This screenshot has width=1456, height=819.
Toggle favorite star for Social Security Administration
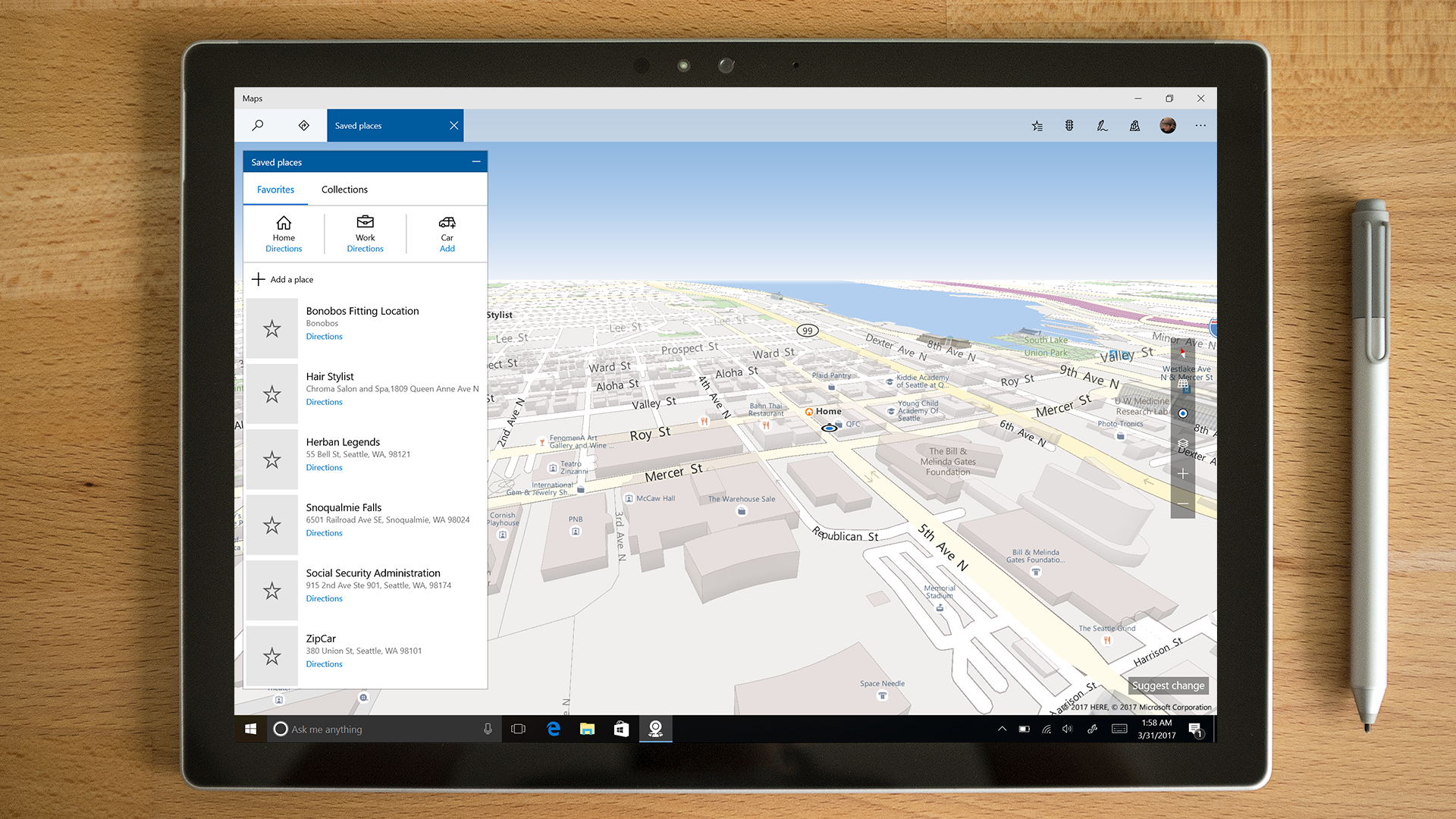(272, 591)
